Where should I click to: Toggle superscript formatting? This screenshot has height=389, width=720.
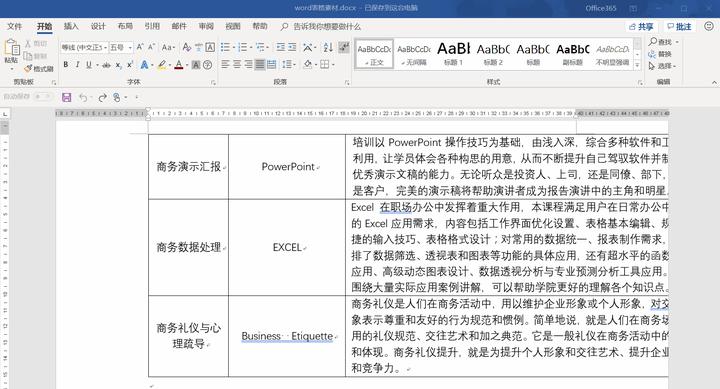pos(130,65)
